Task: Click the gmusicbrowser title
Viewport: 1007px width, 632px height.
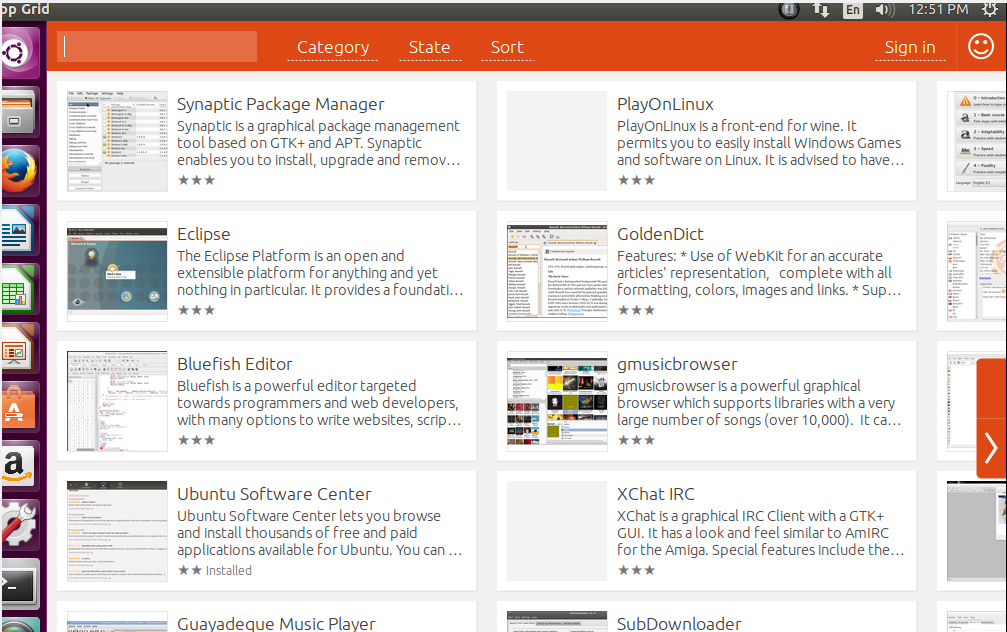Action: point(677,364)
